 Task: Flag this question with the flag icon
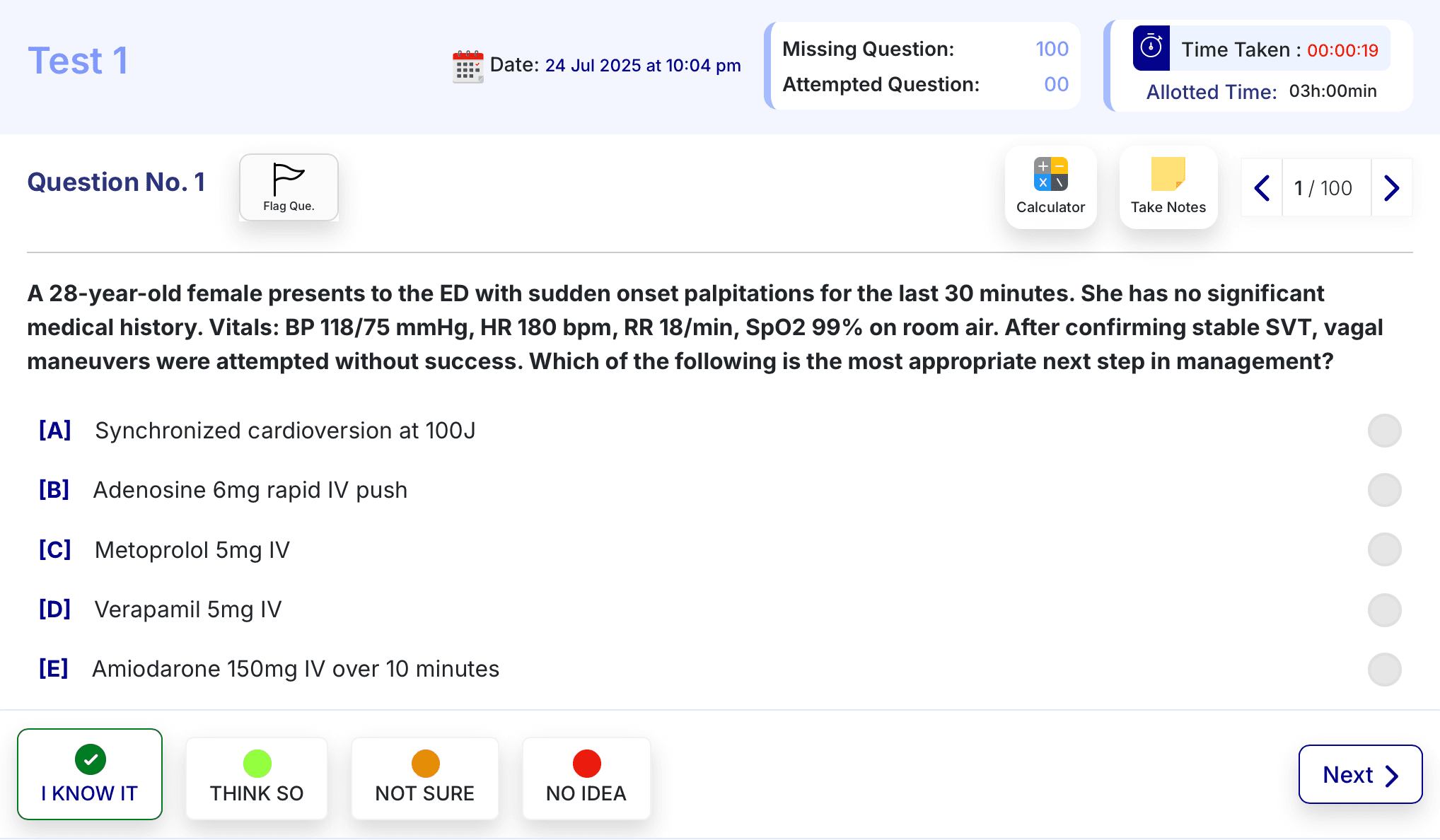point(289,187)
